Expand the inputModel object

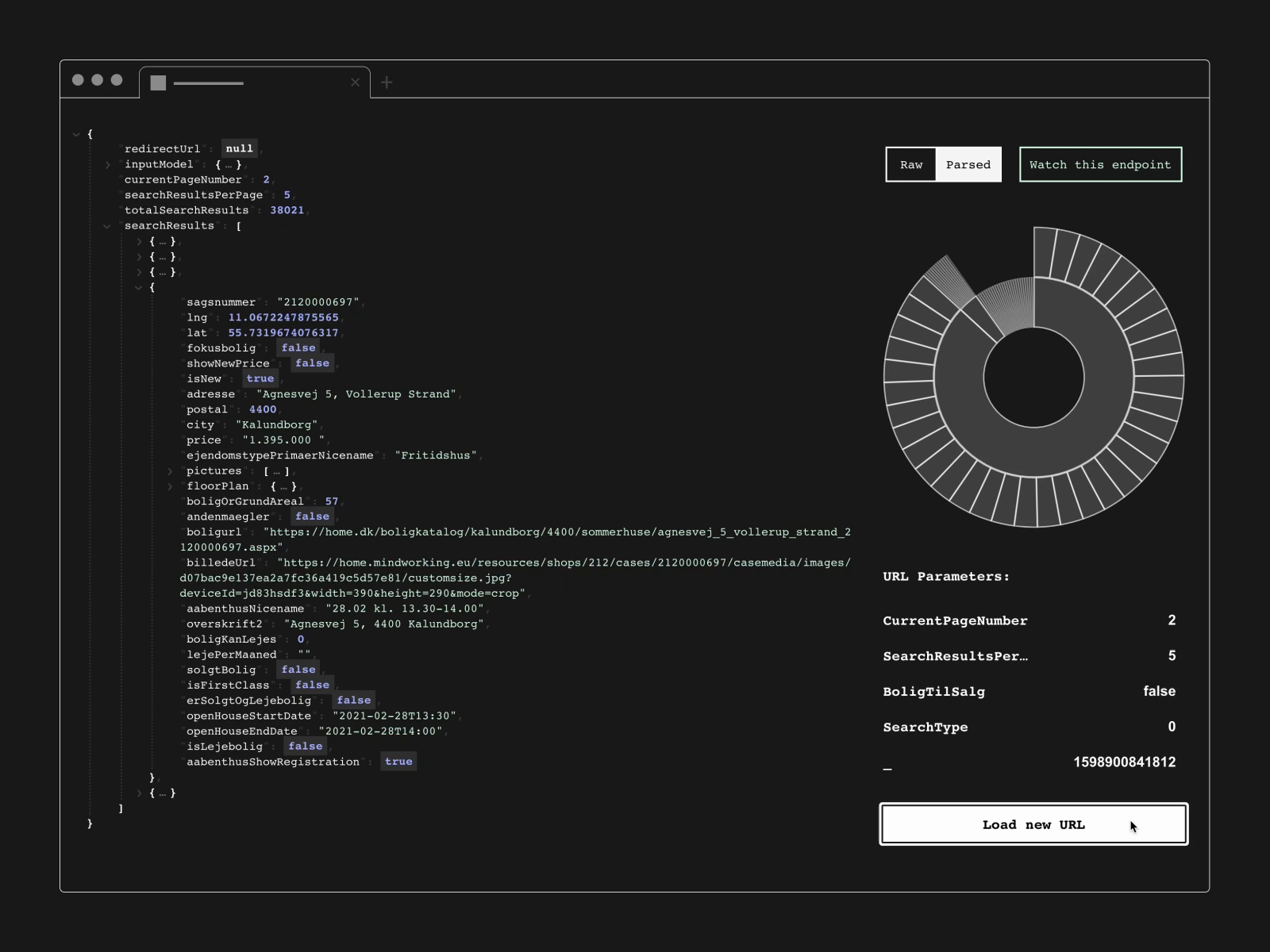coord(109,164)
